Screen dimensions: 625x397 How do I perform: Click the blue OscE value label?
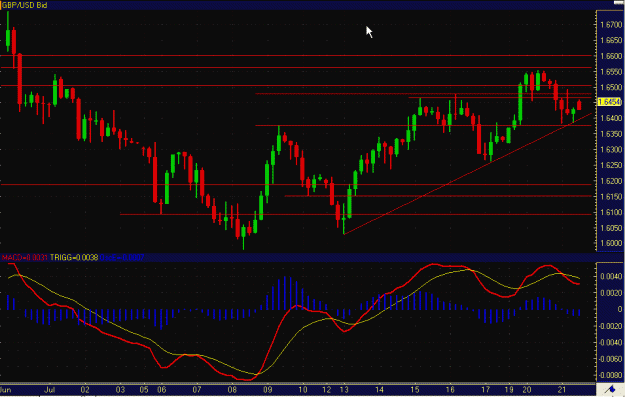(122, 258)
